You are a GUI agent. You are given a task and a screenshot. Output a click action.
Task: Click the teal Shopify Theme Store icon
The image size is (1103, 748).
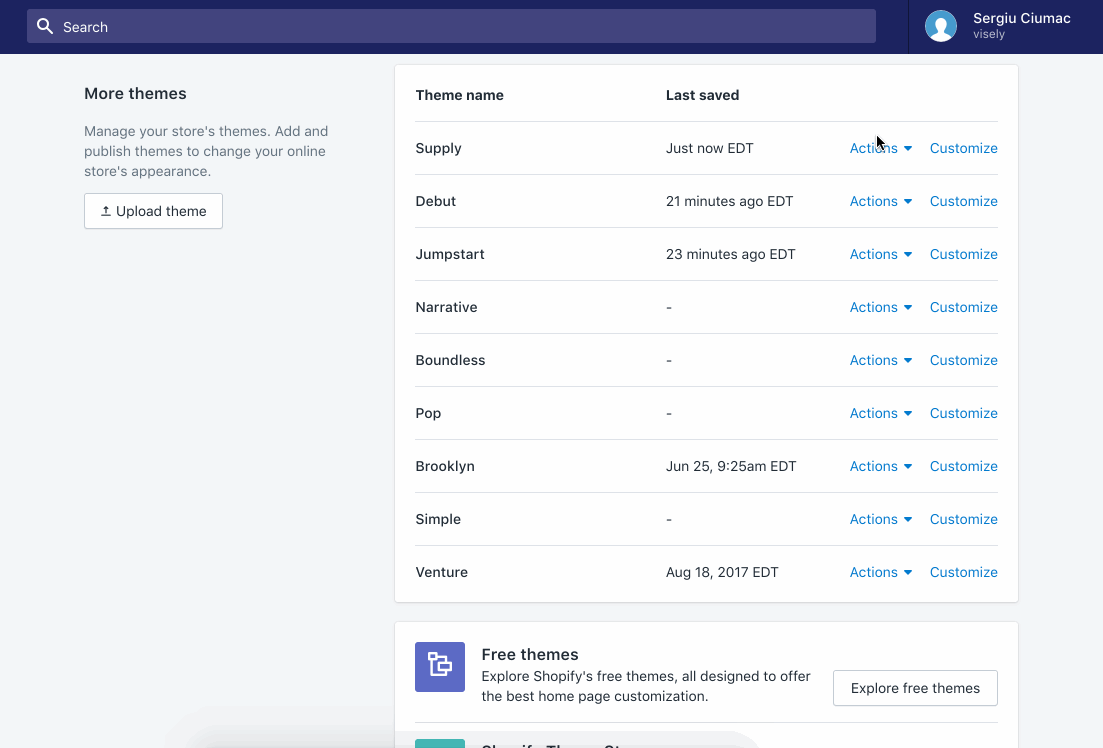click(x=440, y=743)
